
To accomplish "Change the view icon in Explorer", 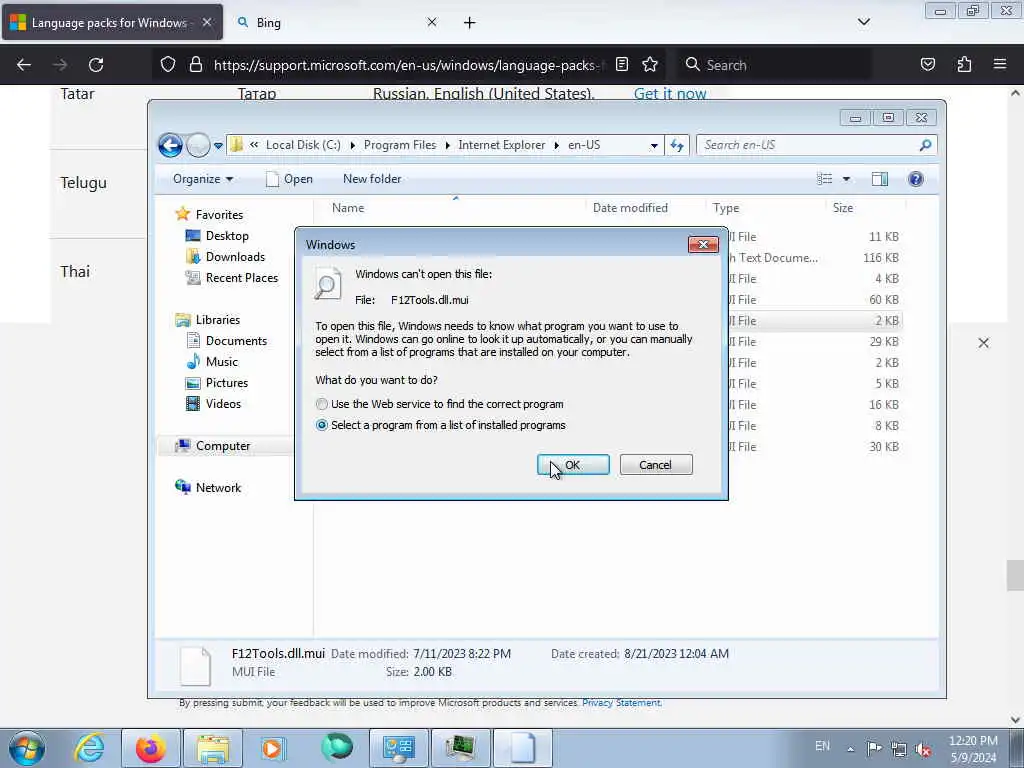I will click(x=825, y=179).
